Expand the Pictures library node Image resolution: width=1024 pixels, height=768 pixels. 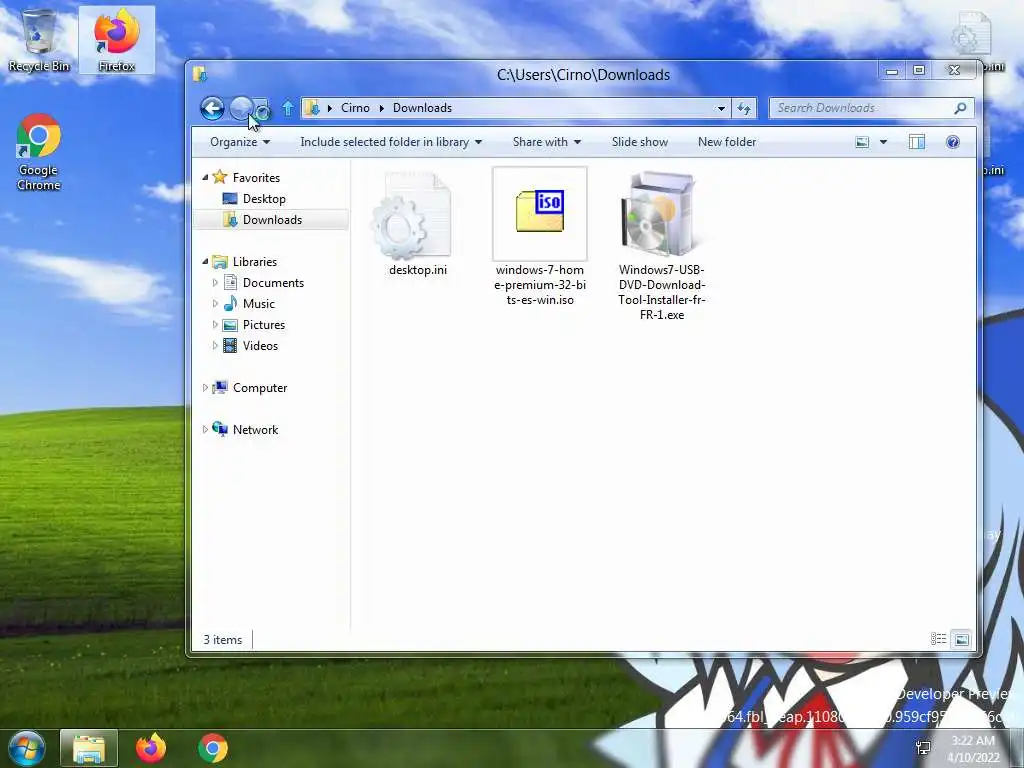(x=215, y=325)
